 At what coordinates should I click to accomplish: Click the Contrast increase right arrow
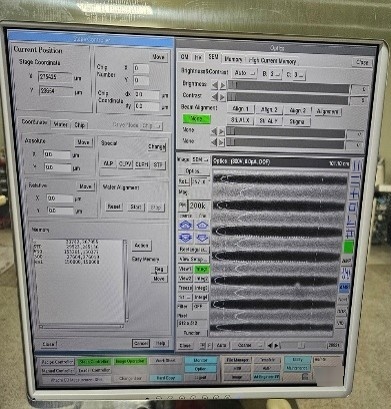(x=222, y=97)
